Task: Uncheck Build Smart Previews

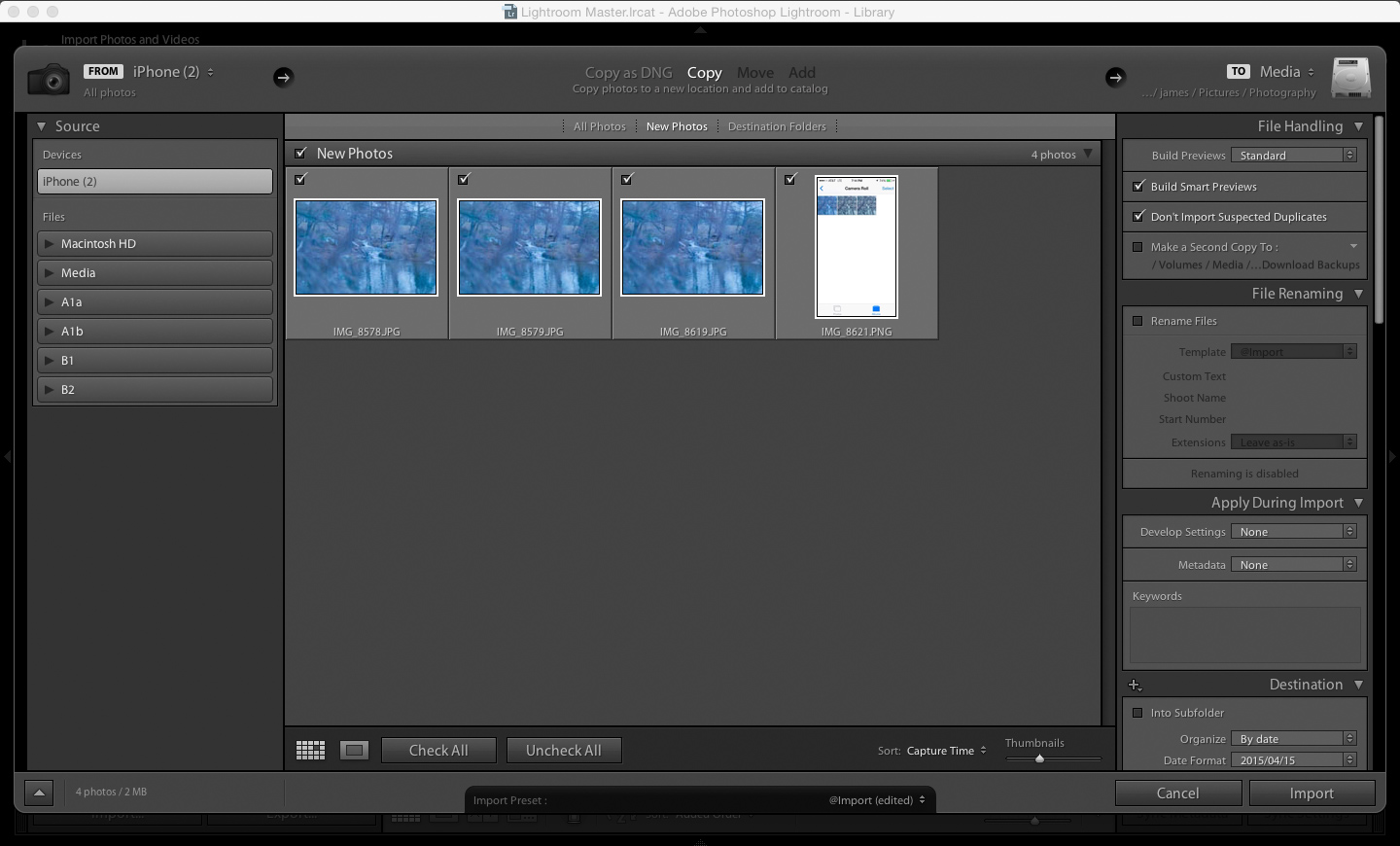Action: (1138, 186)
